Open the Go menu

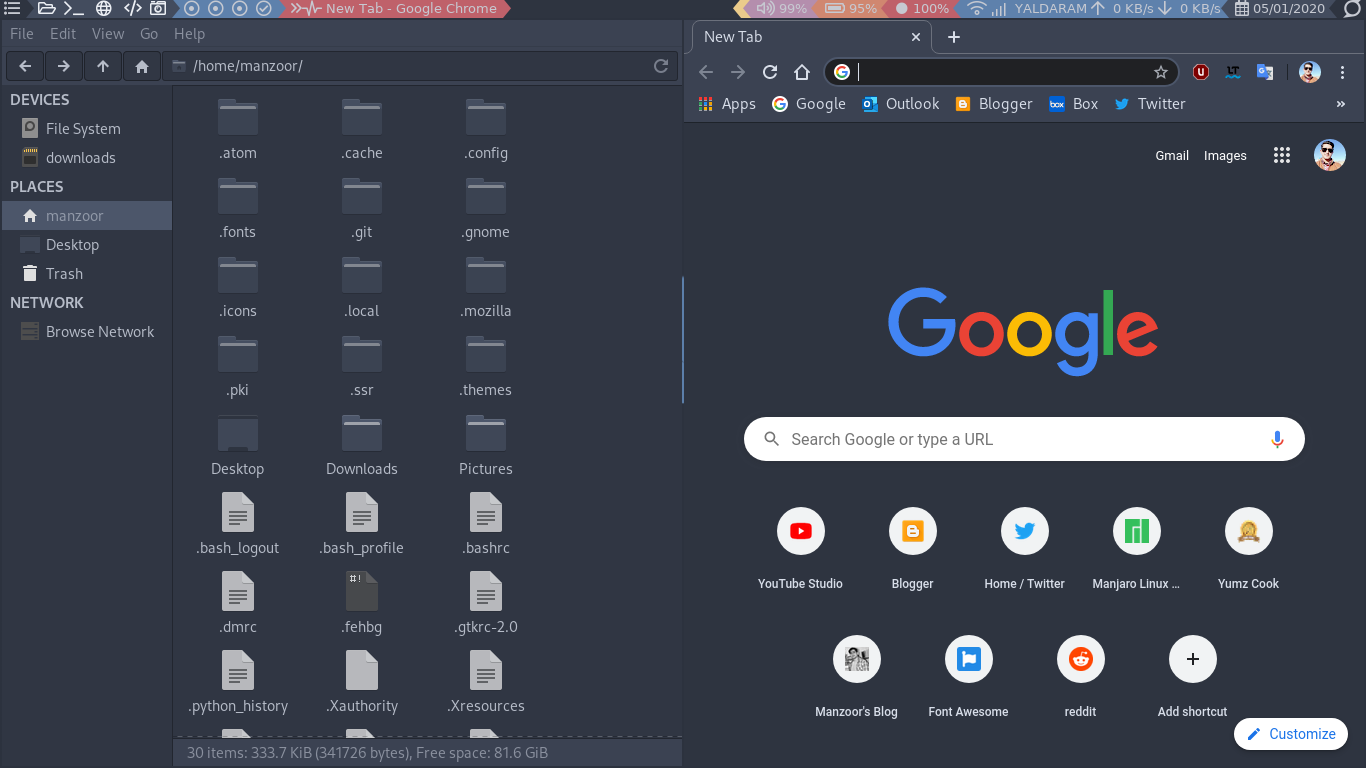tap(149, 34)
